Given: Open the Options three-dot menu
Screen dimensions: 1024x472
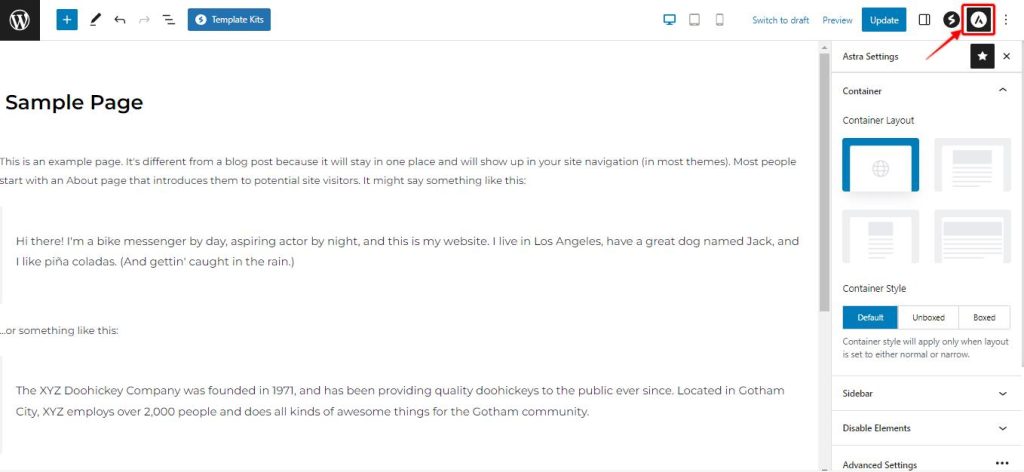Looking at the screenshot, I should pos(1006,20).
